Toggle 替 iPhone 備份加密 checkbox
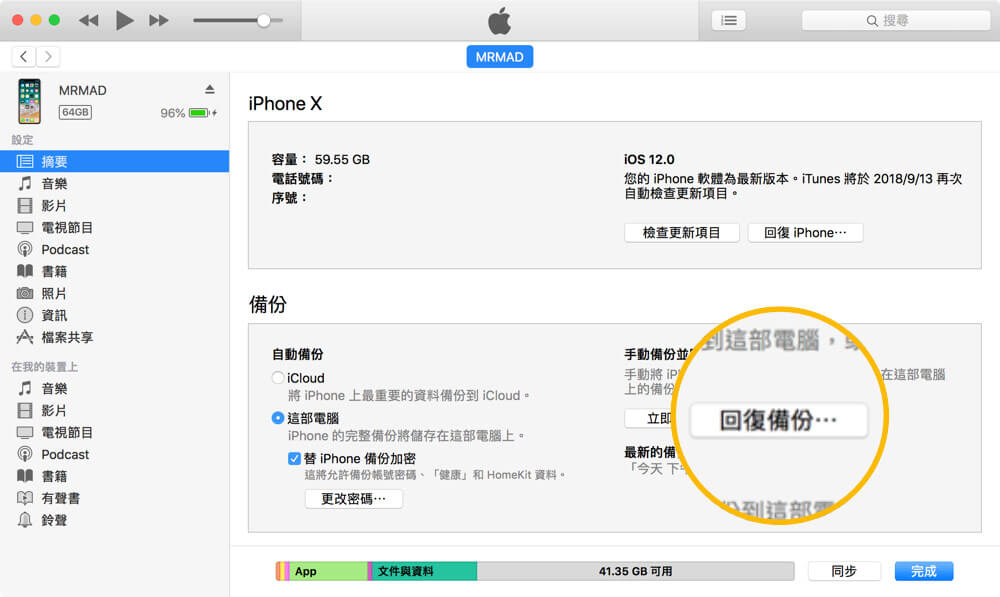The width and height of the screenshot is (1000, 597). pos(294,459)
